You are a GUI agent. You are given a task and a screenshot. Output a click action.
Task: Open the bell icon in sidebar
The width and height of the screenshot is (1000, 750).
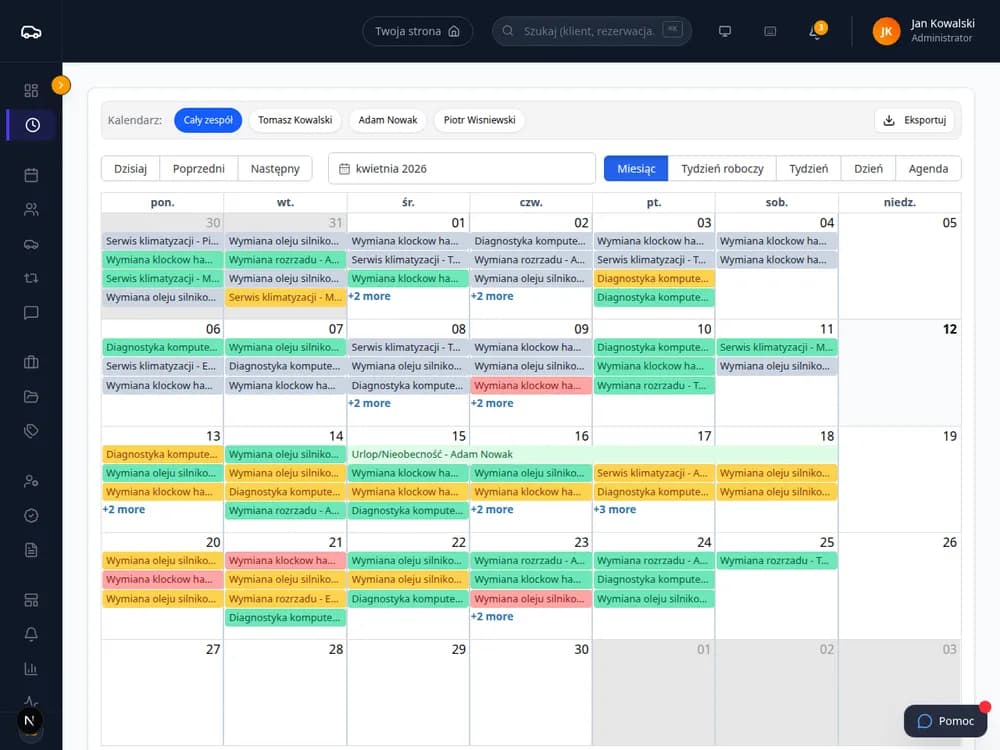31,634
